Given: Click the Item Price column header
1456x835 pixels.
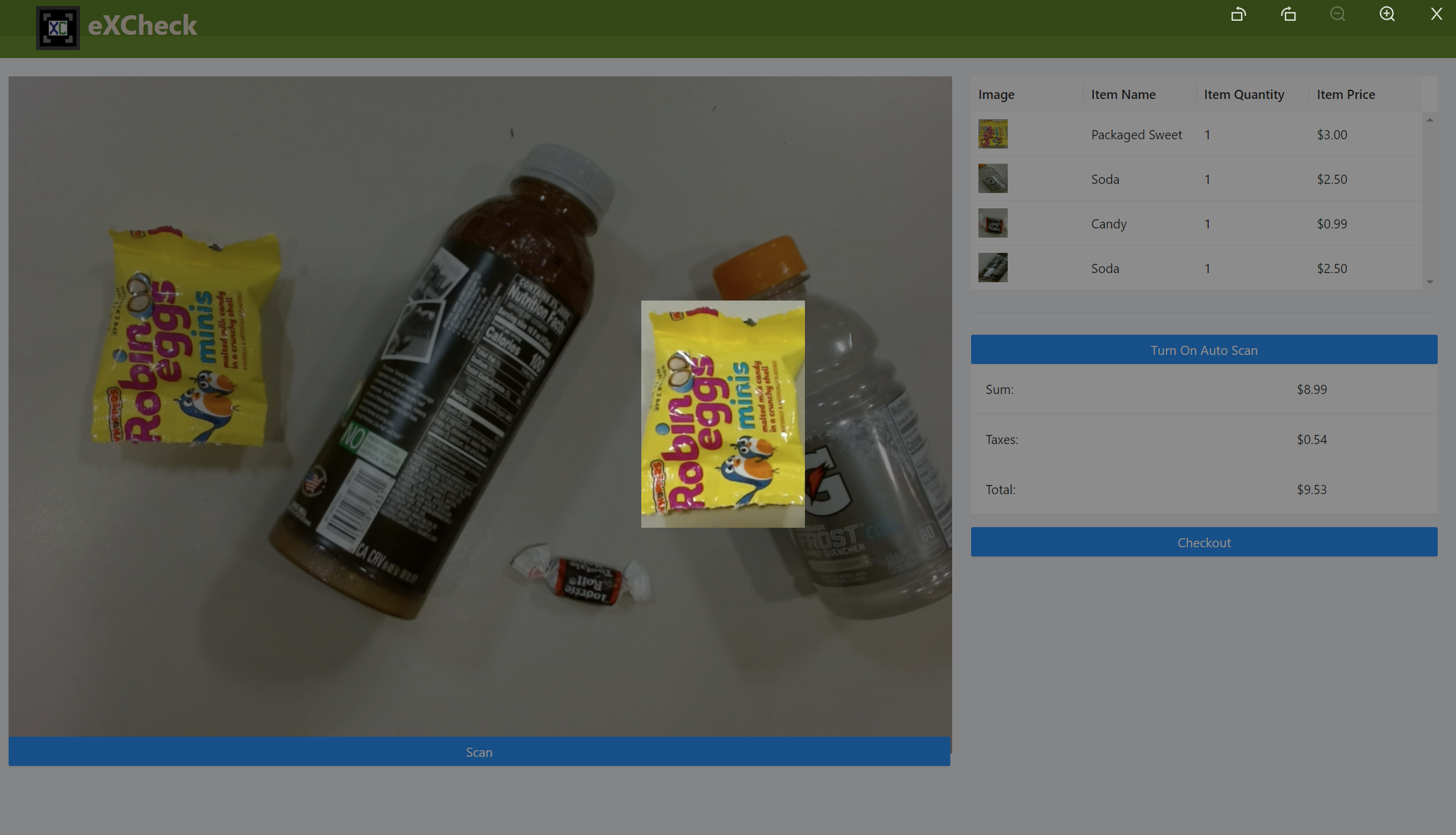Looking at the screenshot, I should point(1345,95).
